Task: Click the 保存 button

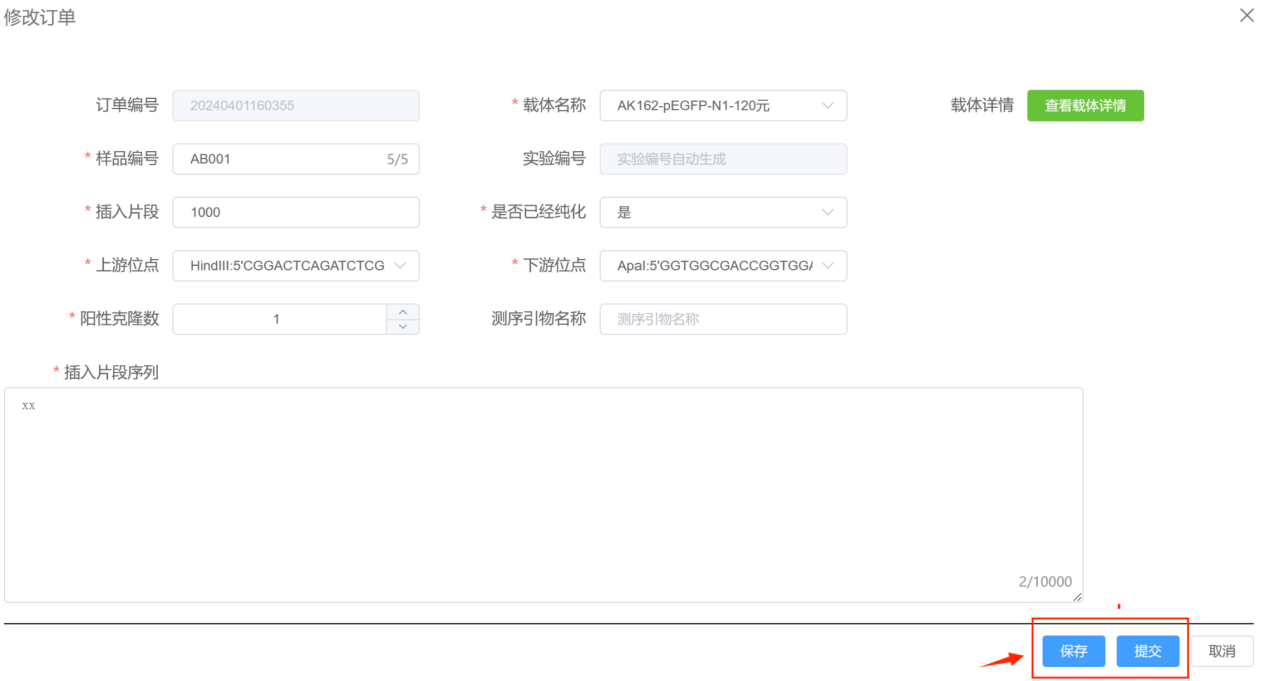Action: [x=1073, y=651]
